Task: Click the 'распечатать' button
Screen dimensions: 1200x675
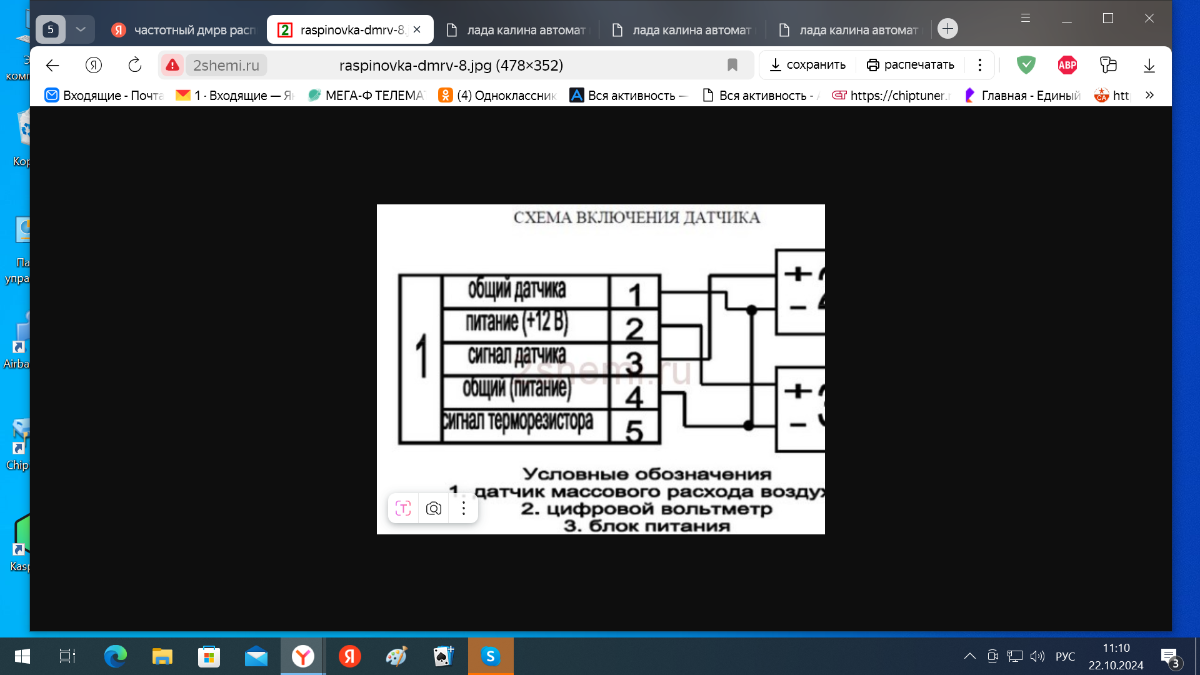Action: [x=910, y=65]
